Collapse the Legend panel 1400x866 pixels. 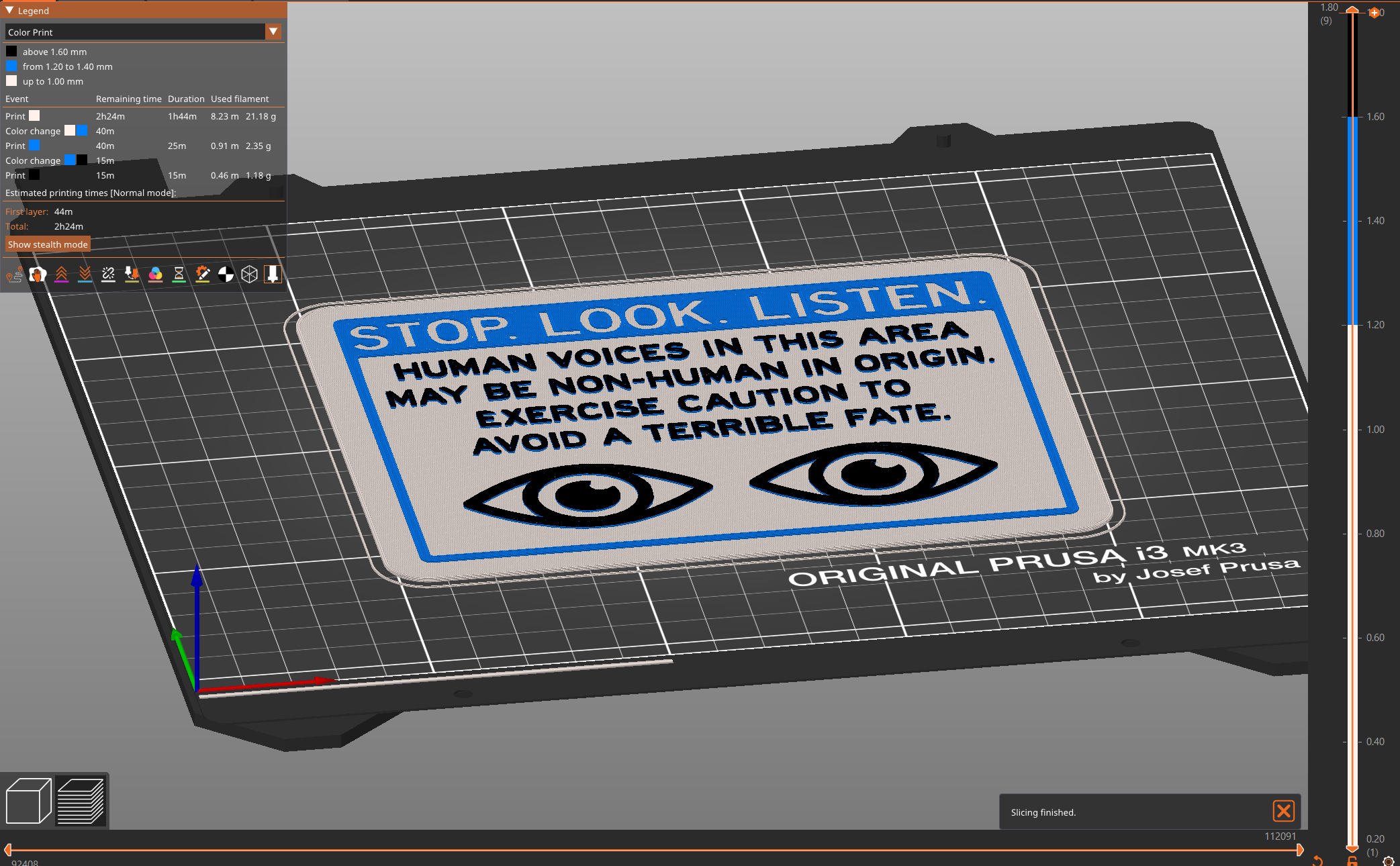[9, 10]
